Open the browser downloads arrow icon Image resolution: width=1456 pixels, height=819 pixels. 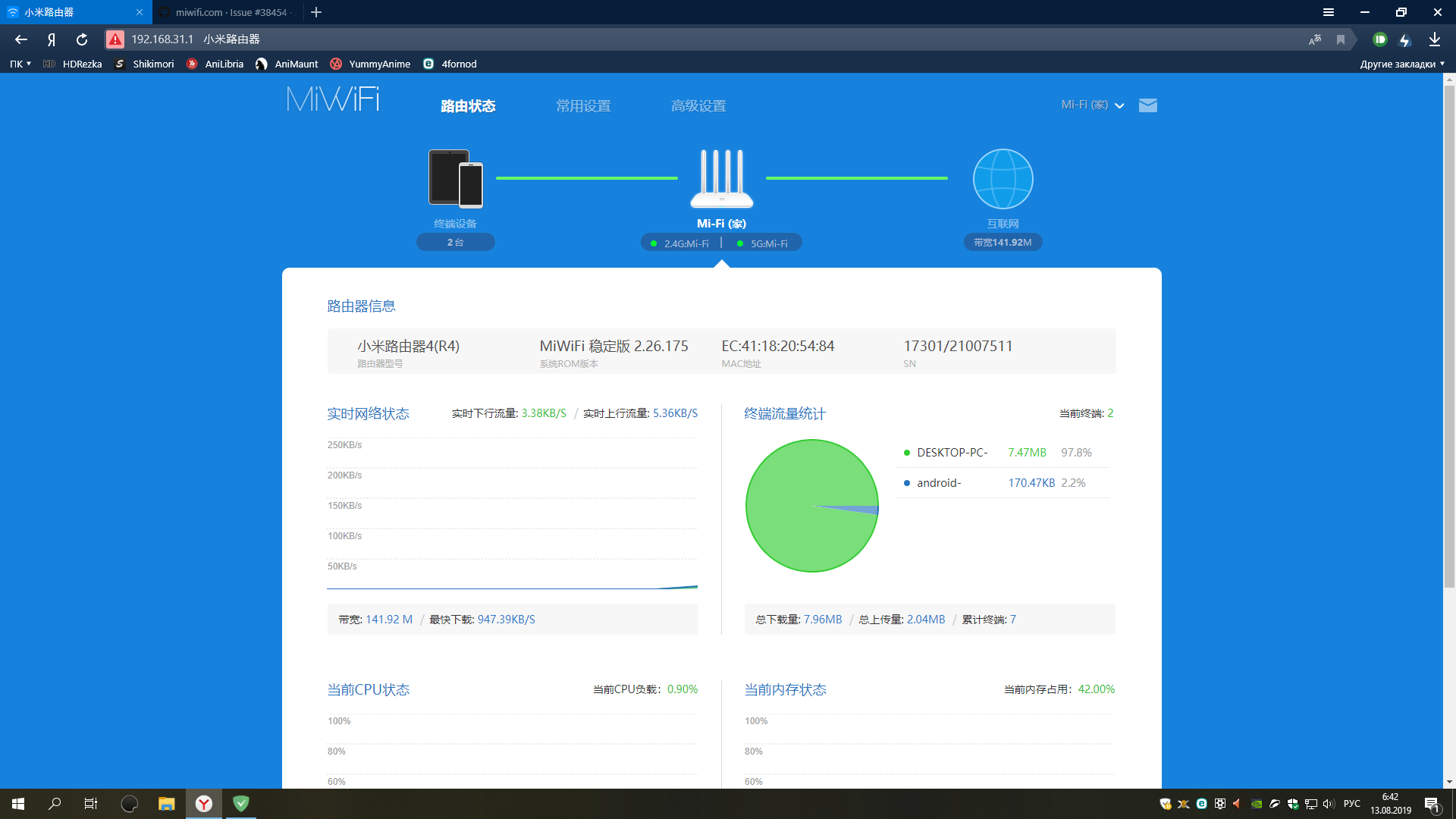tap(1434, 39)
